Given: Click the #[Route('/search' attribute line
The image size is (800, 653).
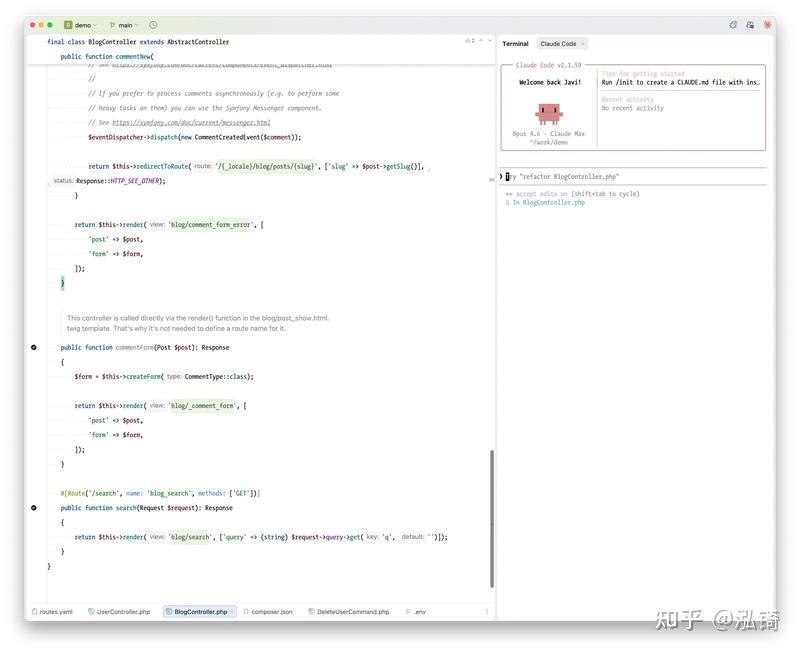Looking at the screenshot, I should tap(161, 493).
